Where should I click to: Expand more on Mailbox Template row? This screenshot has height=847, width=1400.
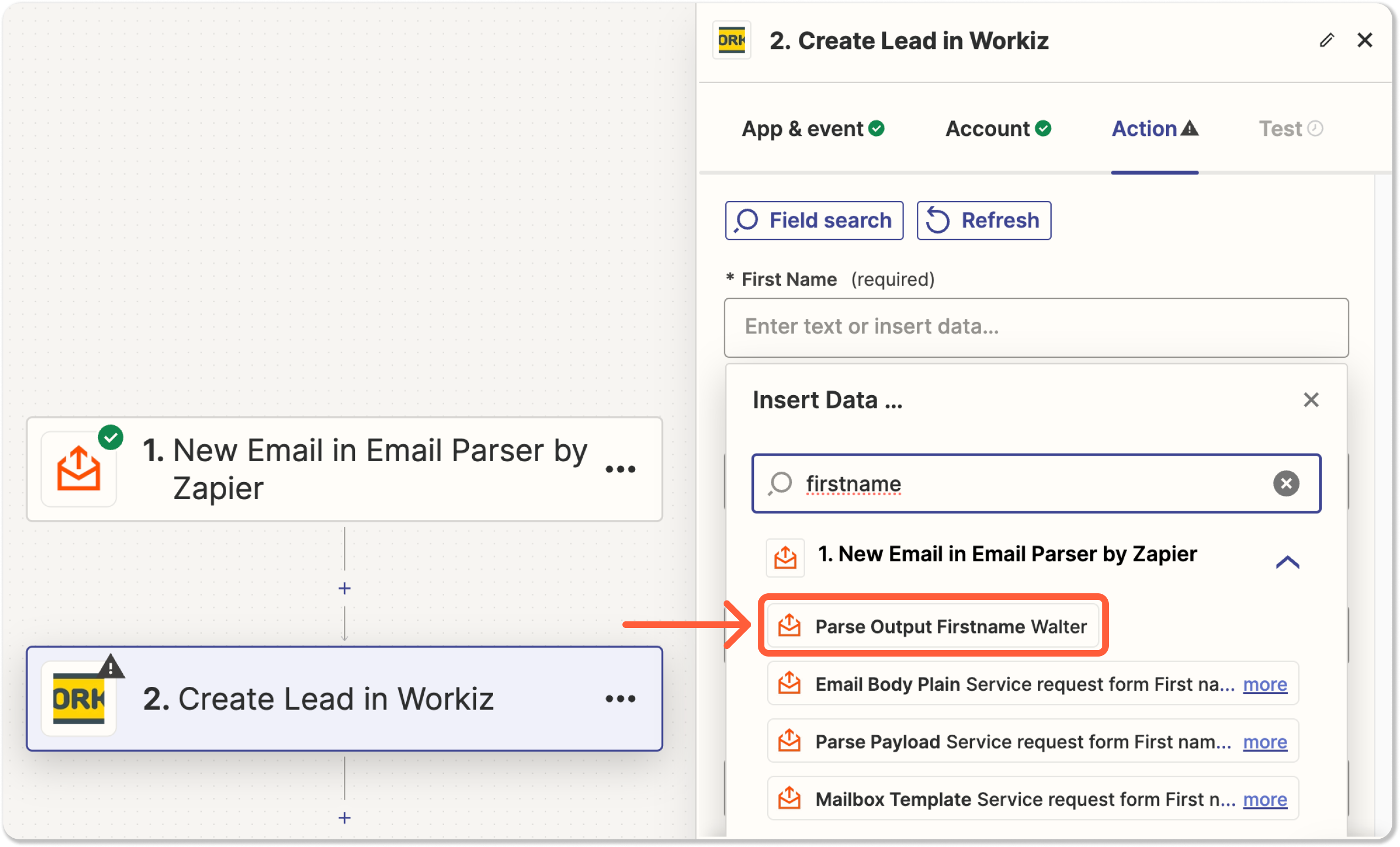(1265, 799)
